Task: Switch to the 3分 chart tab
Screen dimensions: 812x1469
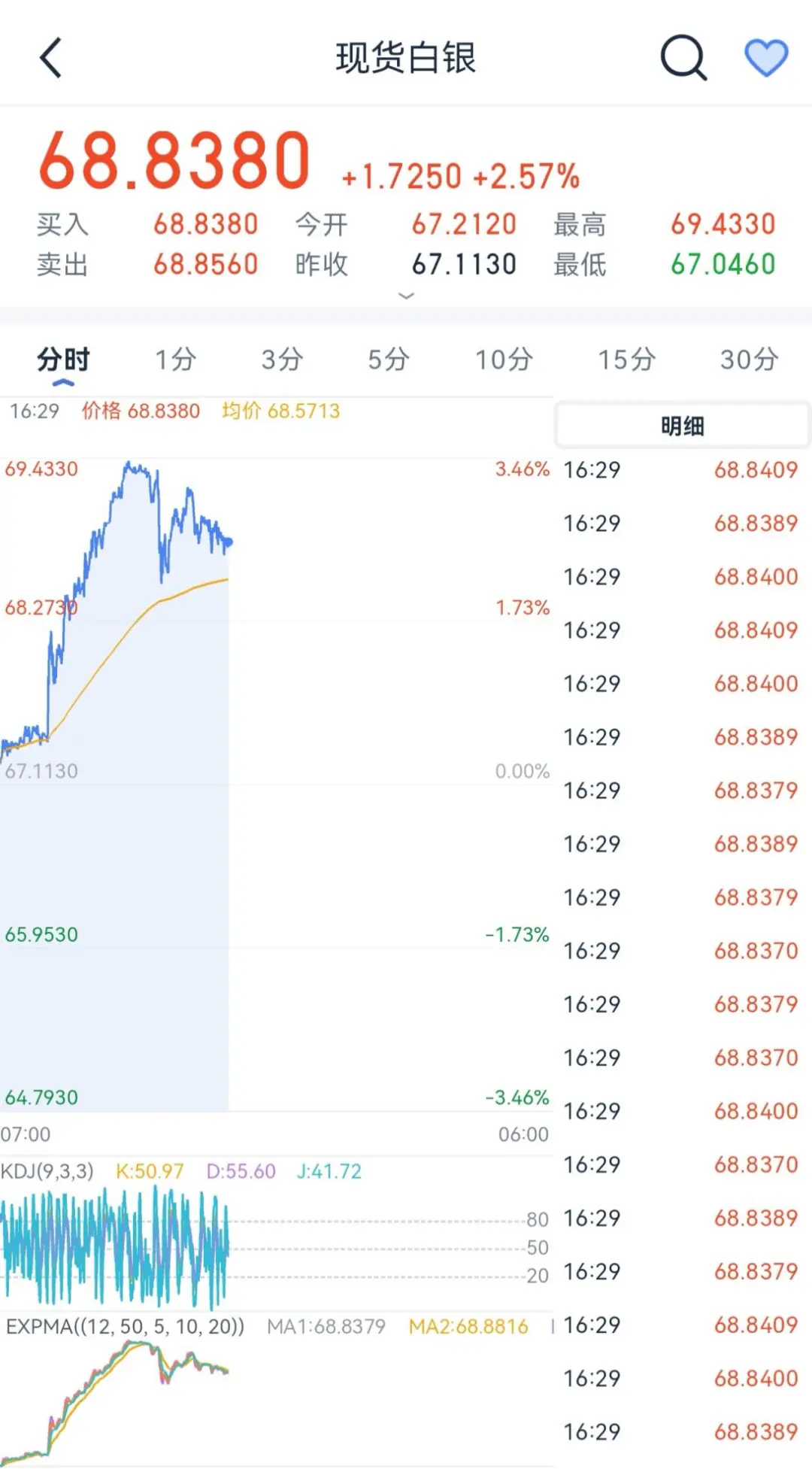Action: point(282,360)
